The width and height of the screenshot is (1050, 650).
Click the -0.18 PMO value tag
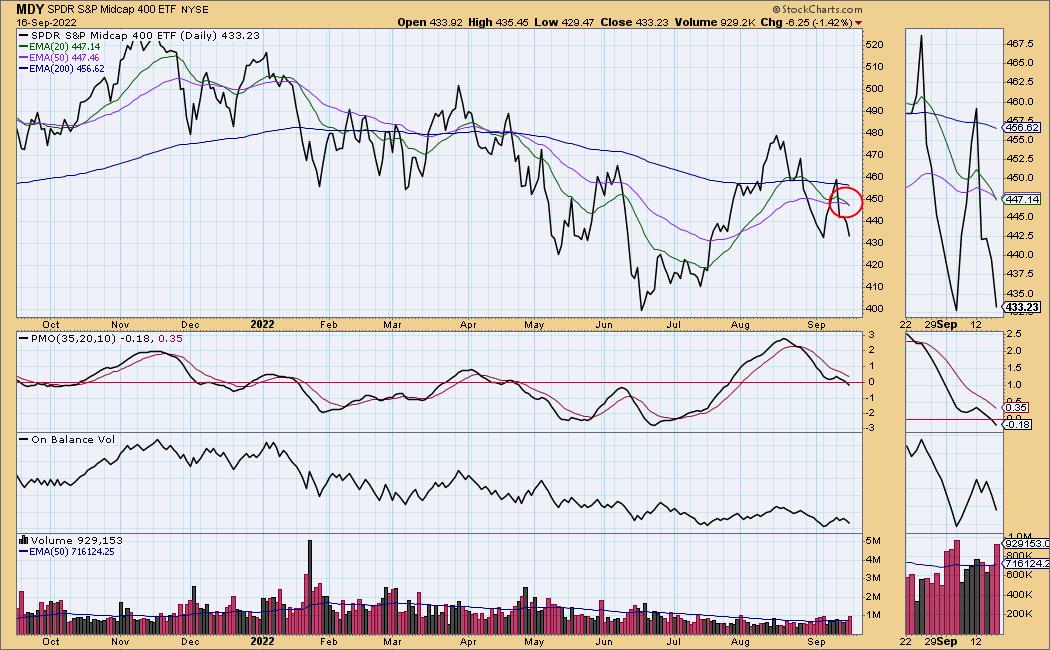click(x=1018, y=424)
